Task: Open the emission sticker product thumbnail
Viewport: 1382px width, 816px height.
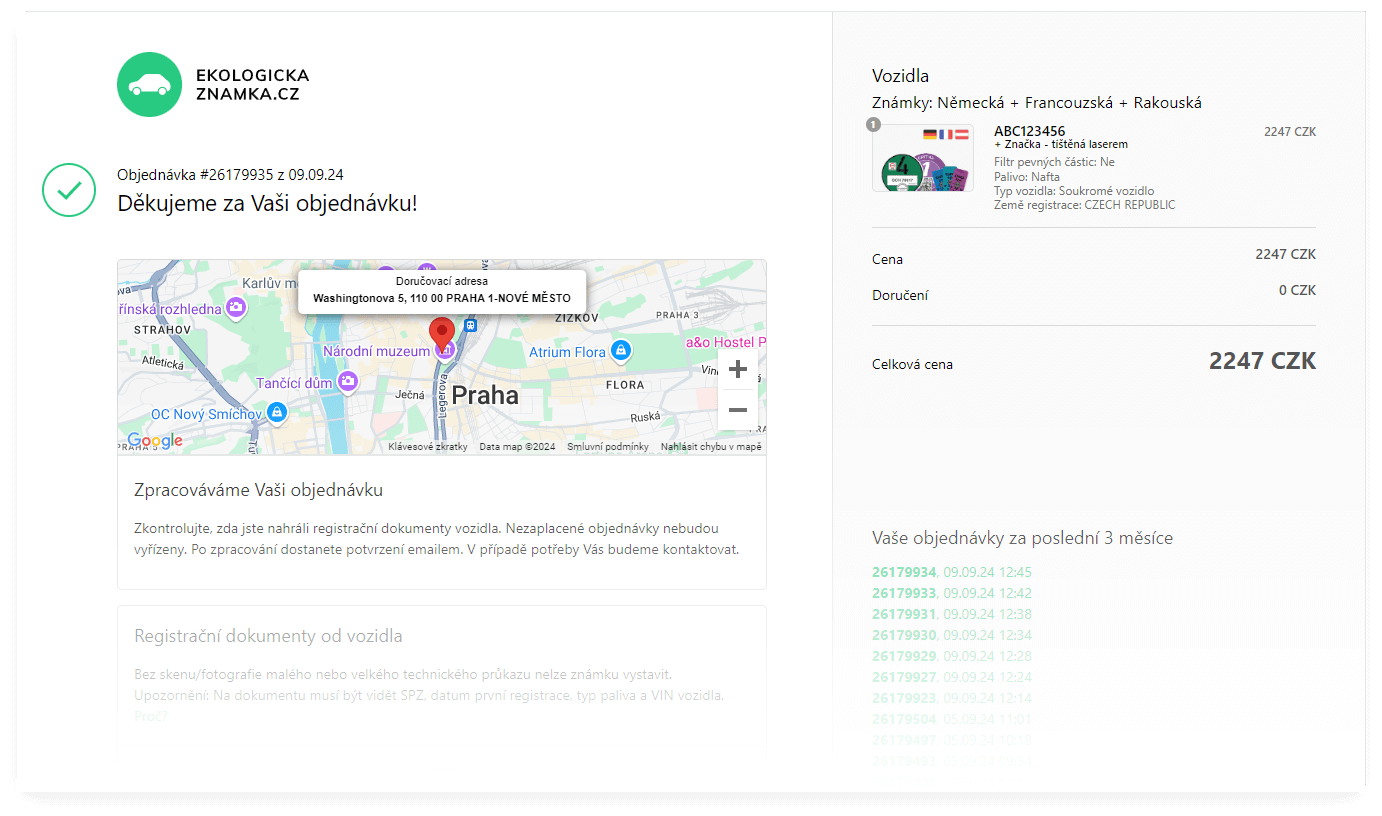Action: (922, 158)
